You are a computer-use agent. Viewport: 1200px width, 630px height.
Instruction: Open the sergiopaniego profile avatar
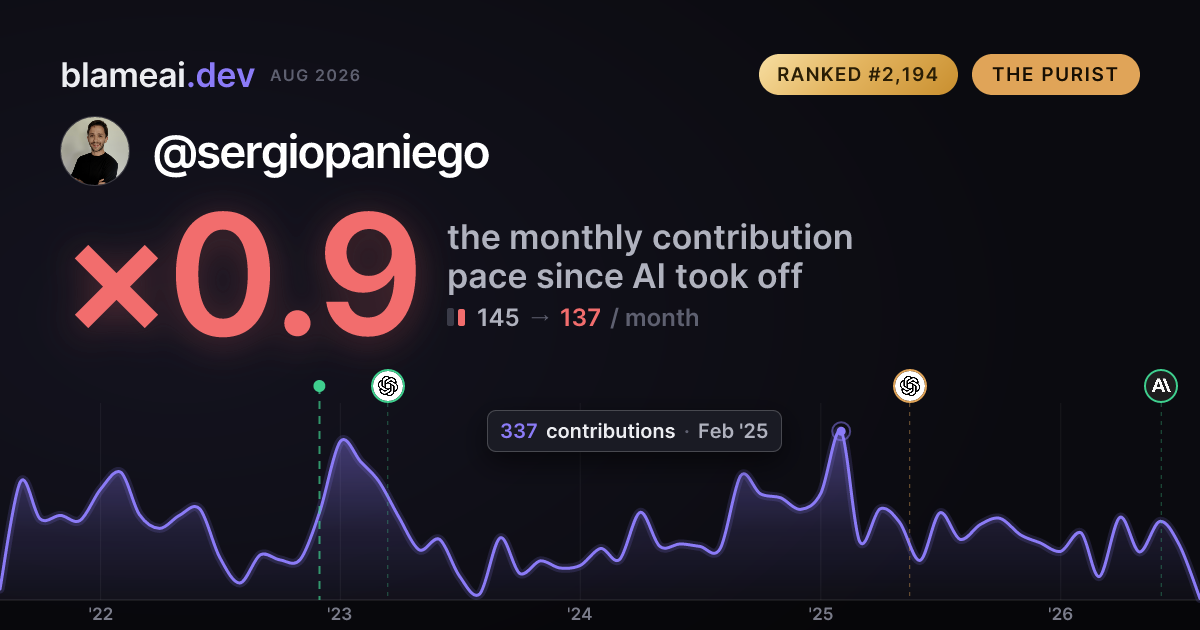pyautogui.click(x=95, y=151)
